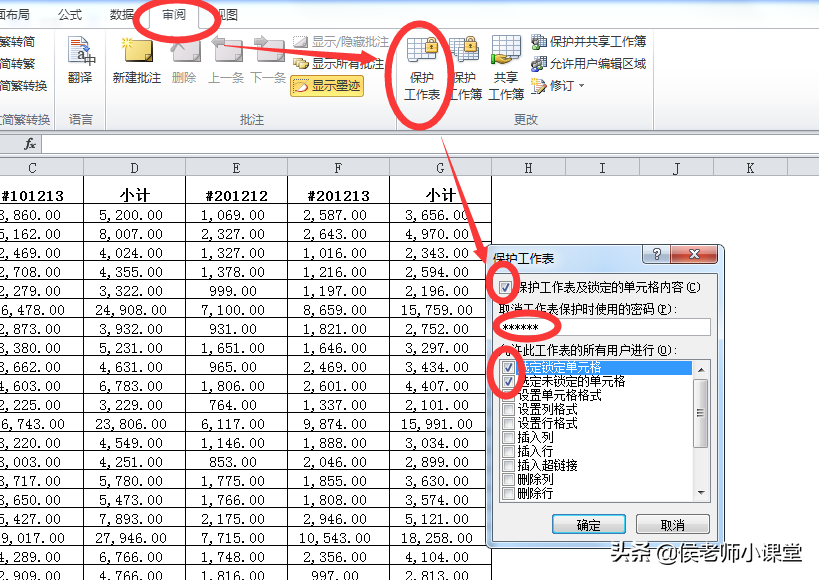
Task: Click the permissions list scrollbar thumb
Action: click(701, 413)
